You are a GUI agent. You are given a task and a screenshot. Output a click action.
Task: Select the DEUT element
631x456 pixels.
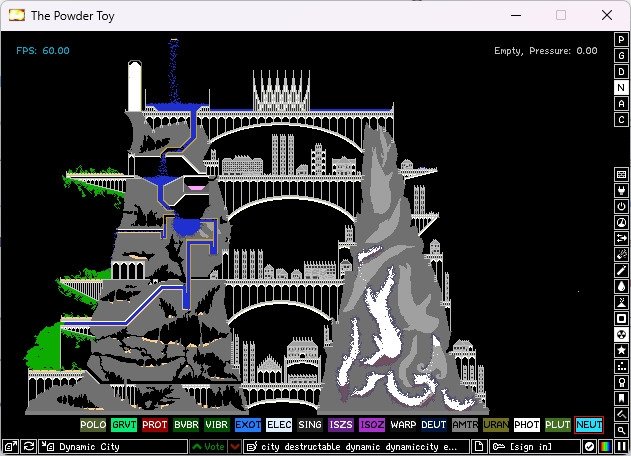(x=434, y=425)
